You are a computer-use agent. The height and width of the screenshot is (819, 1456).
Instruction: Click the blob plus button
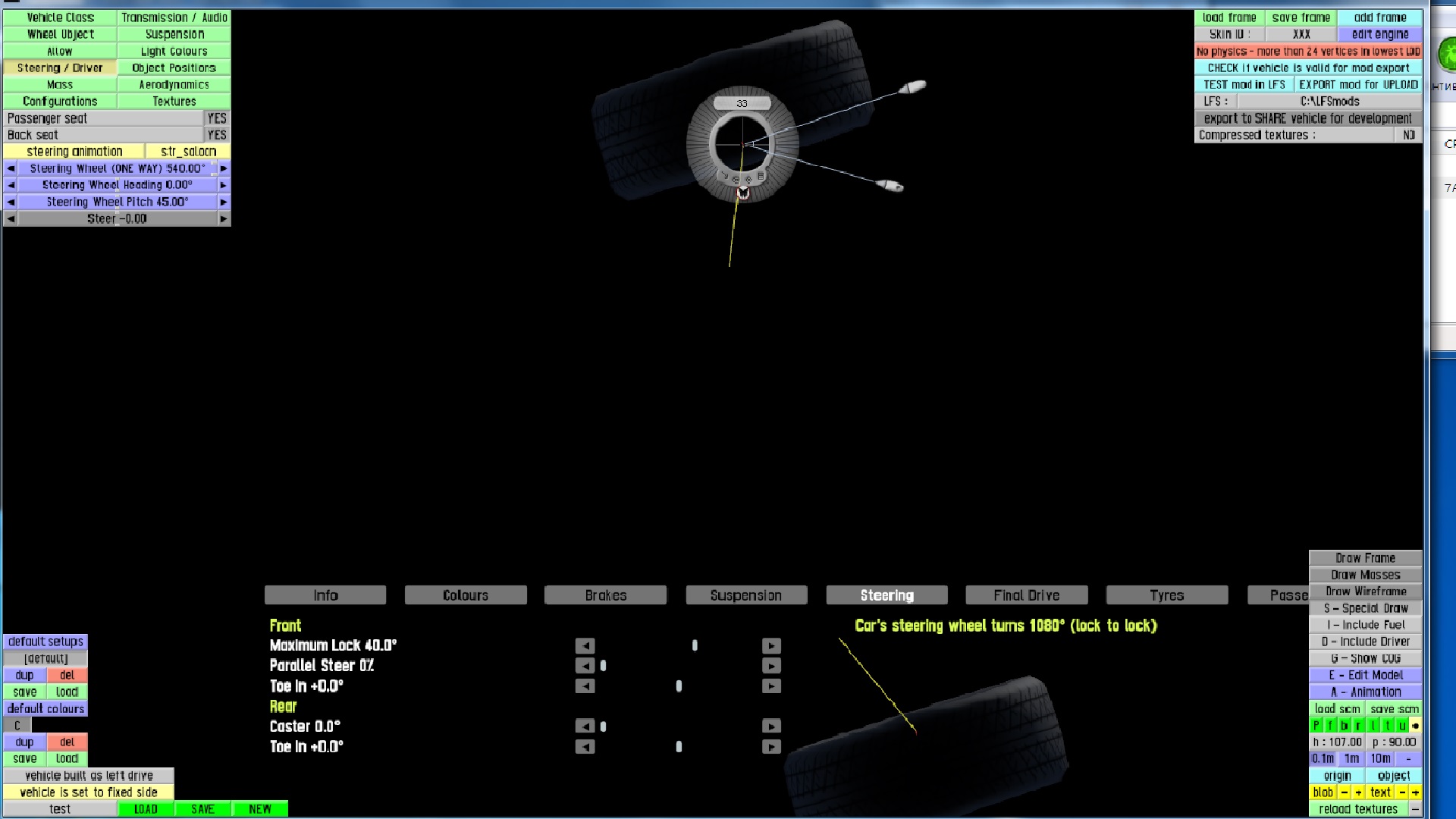click(1358, 792)
